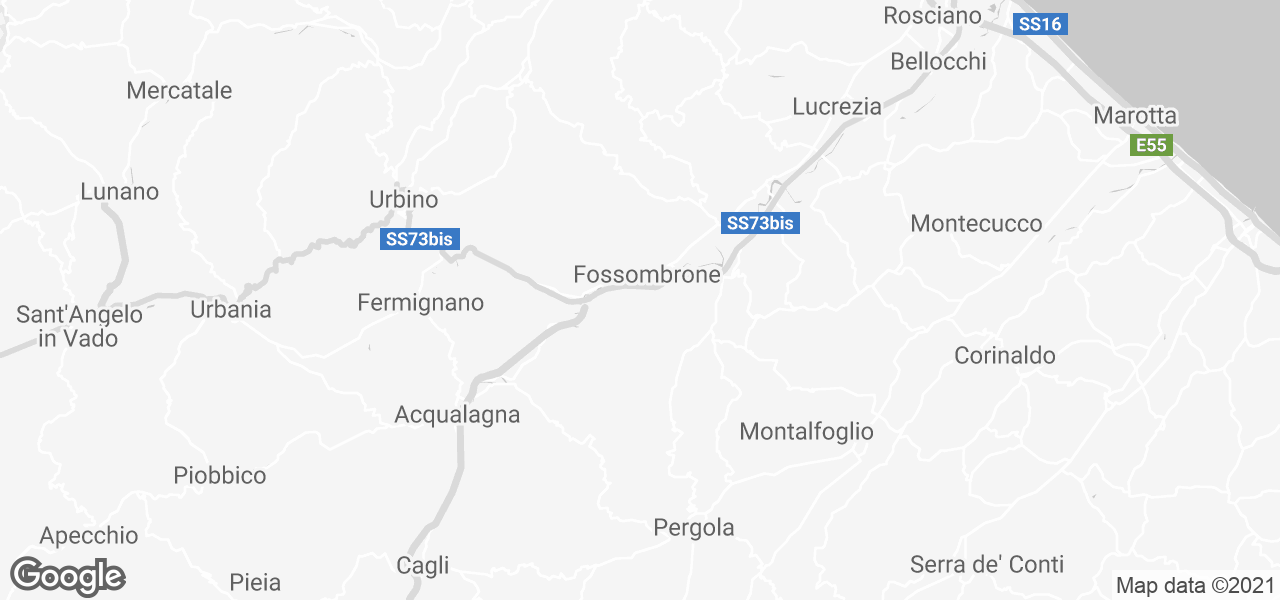Click the Map data ©2021 attribution
This screenshot has height=600, width=1280.
pyautogui.click(x=1195, y=586)
